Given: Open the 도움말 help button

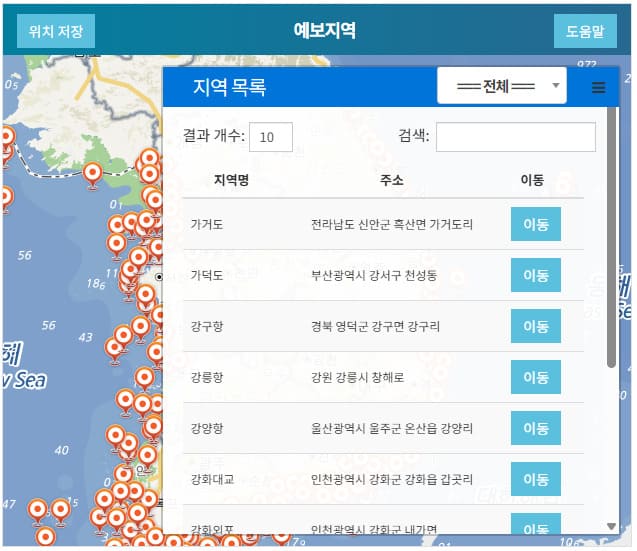Looking at the screenshot, I should click(585, 31).
